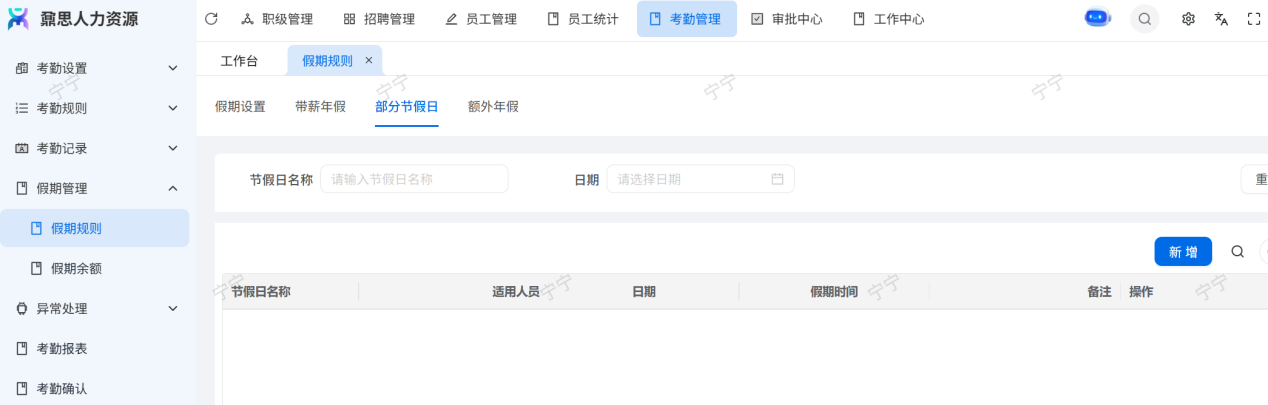1268x405 pixels.
Task: Toggle fullscreen mode icon
Action: [x=1253, y=19]
